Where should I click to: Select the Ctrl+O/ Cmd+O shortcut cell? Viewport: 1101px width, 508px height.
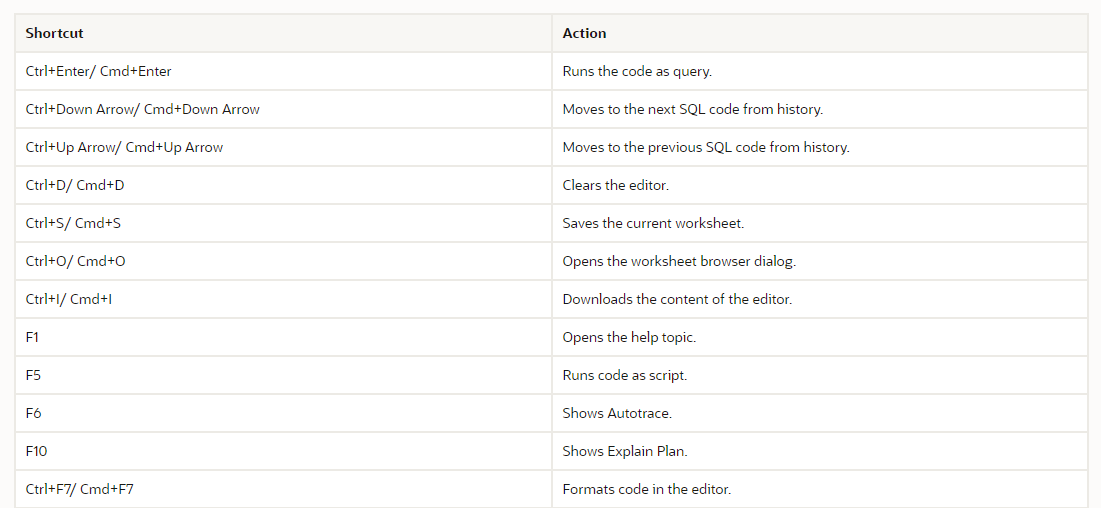click(283, 261)
